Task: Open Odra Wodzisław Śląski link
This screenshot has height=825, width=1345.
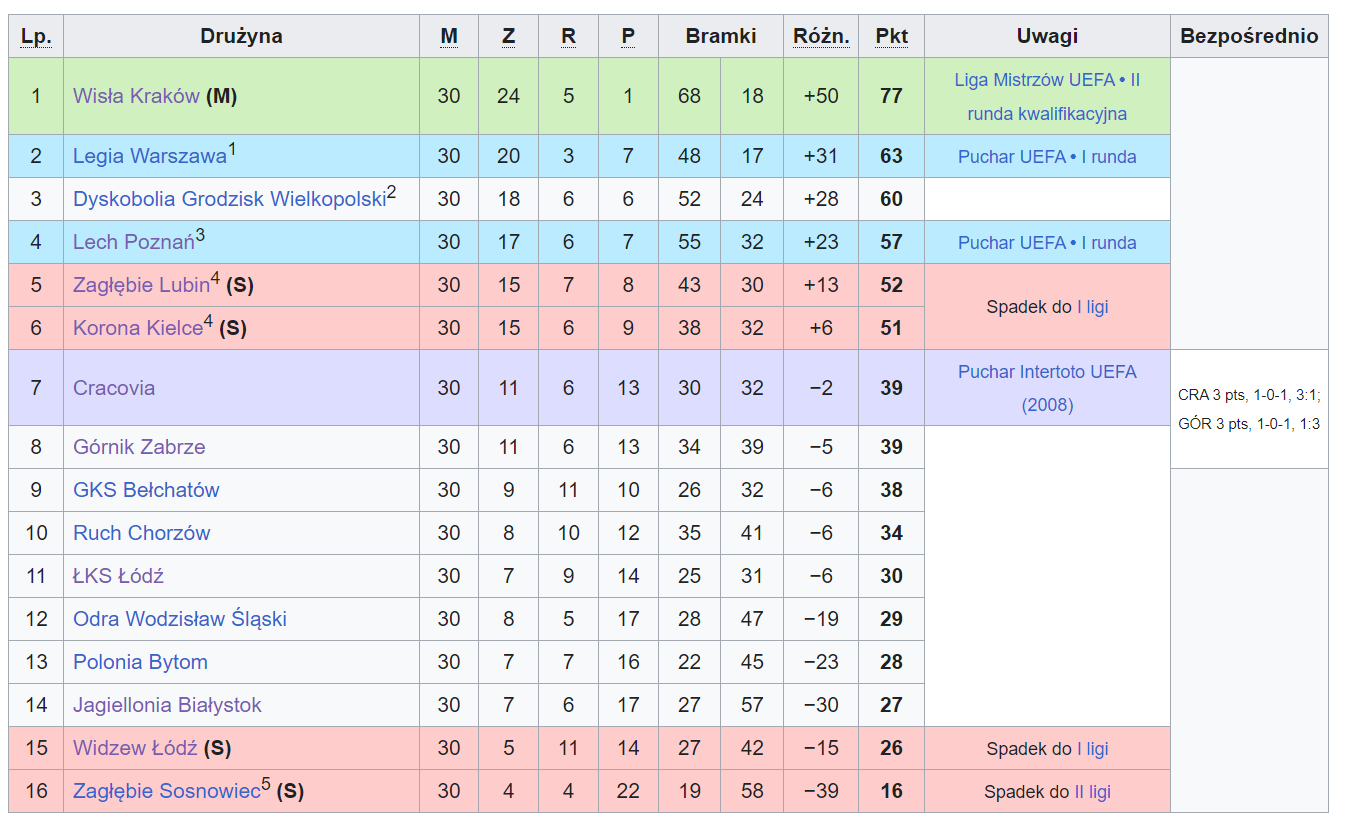Action: click(x=180, y=620)
